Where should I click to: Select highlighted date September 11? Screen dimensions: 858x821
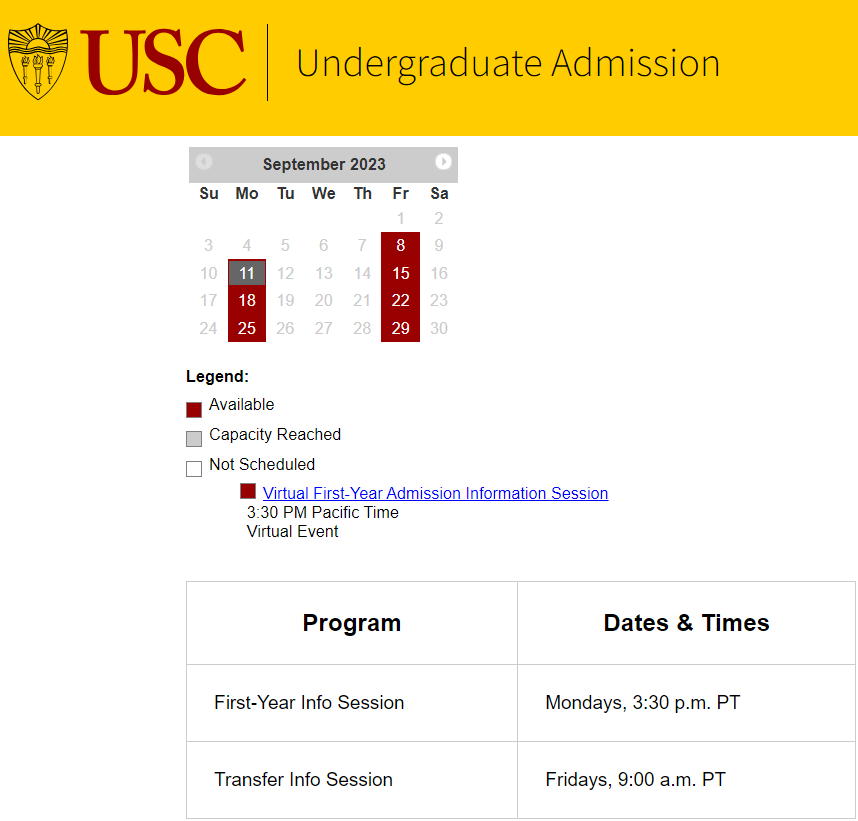tap(247, 273)
